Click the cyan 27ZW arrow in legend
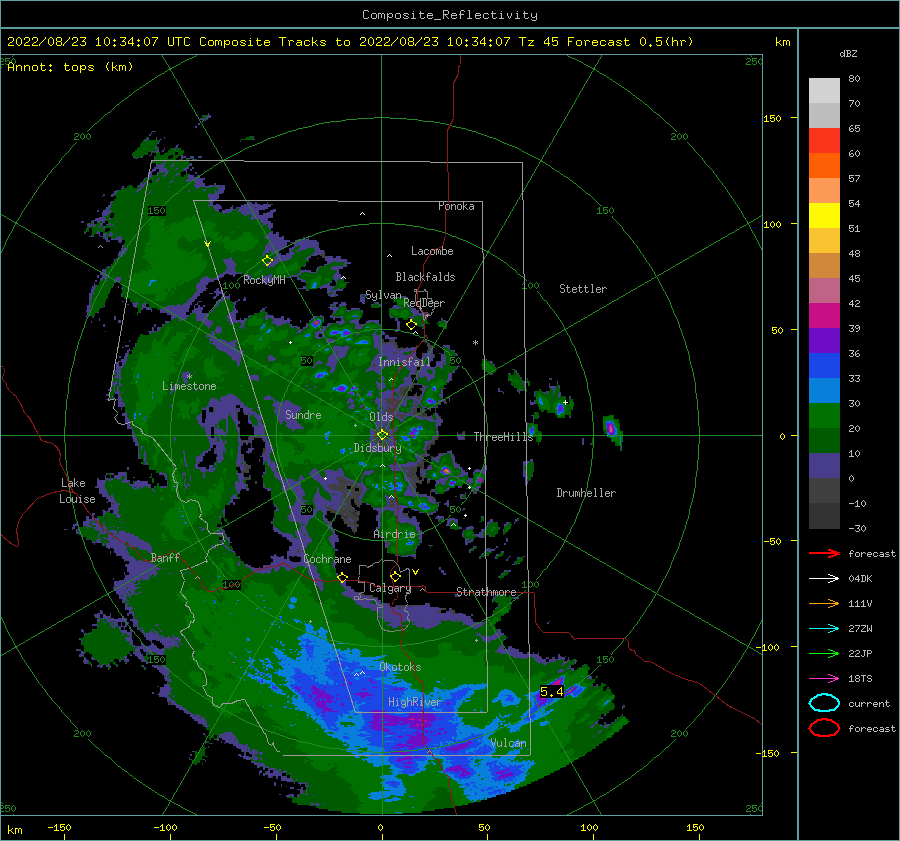The image size is (900, 841). 824,629
